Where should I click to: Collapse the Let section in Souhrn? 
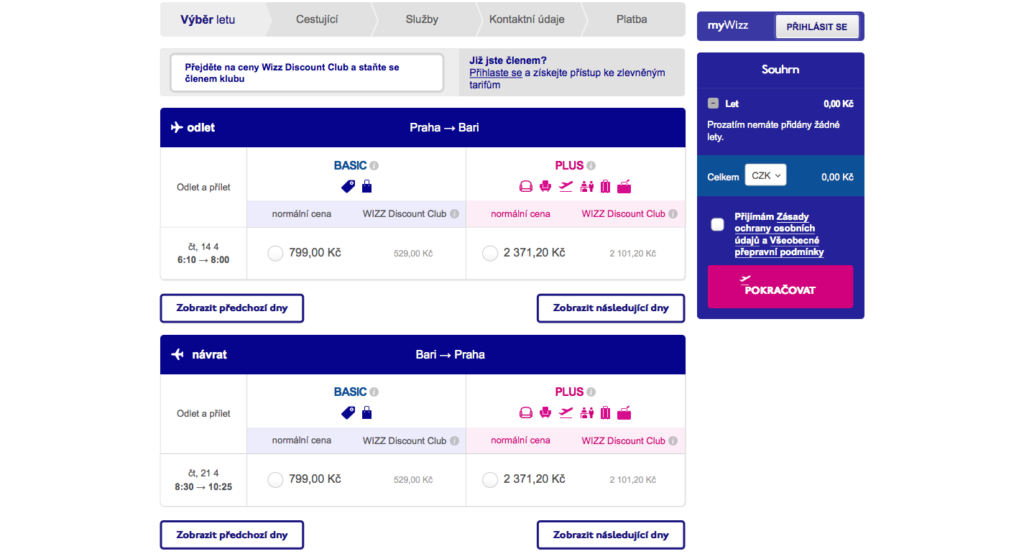[713, 103]
